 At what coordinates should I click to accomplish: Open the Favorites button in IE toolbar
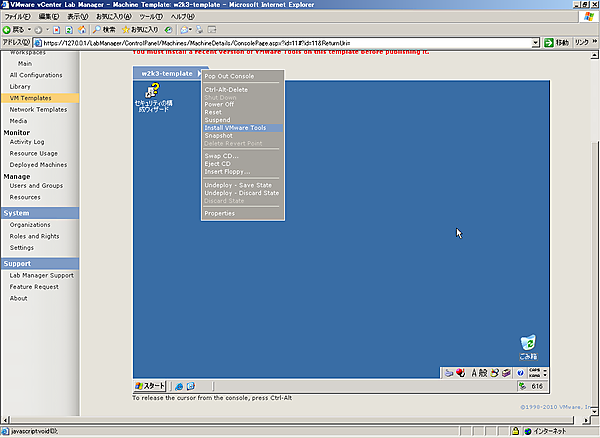[142, 30]
